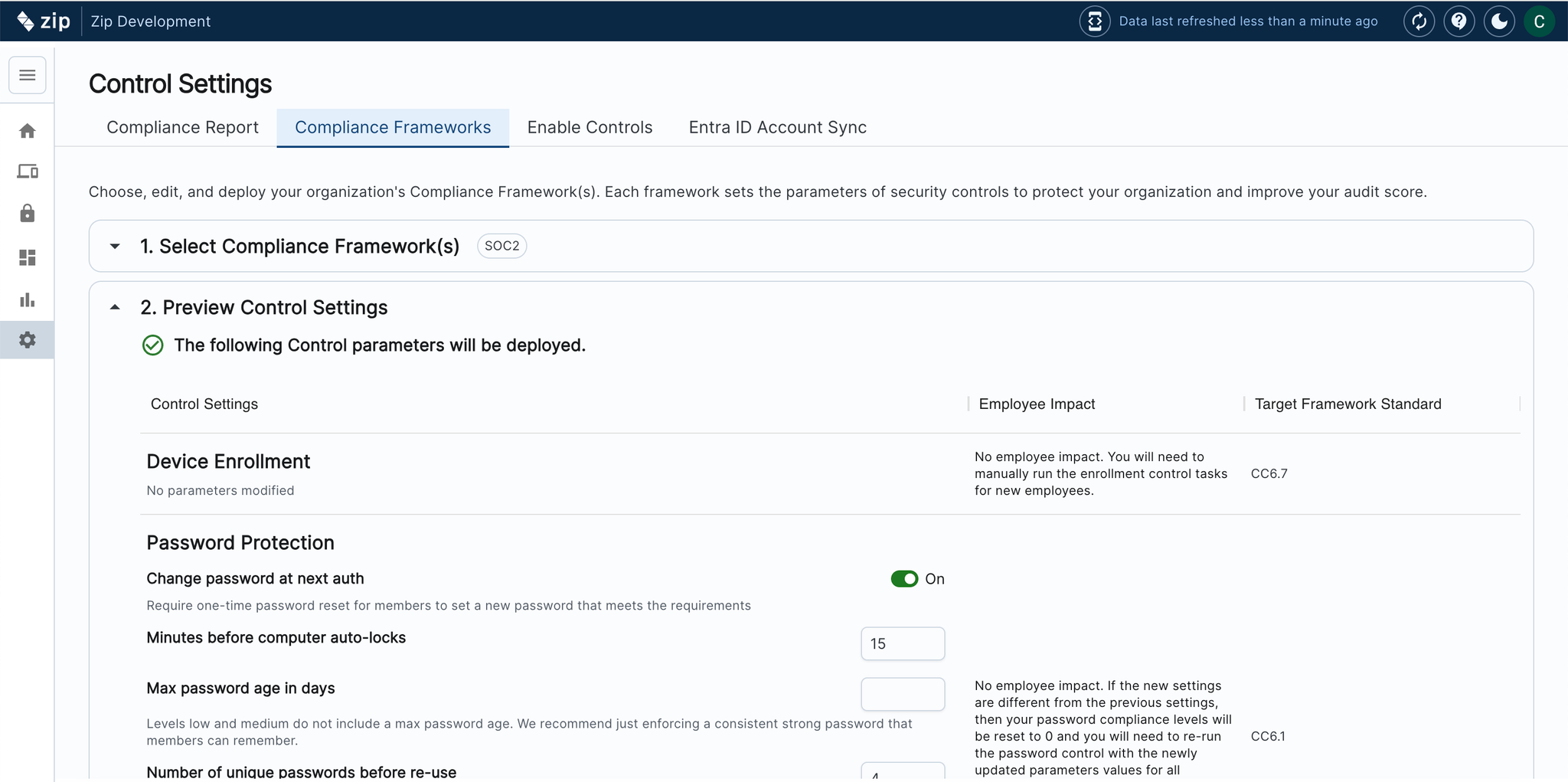1568x782 pixels.
Task: Go to Home via sidebar house icon
Action: tap(28, 131)
